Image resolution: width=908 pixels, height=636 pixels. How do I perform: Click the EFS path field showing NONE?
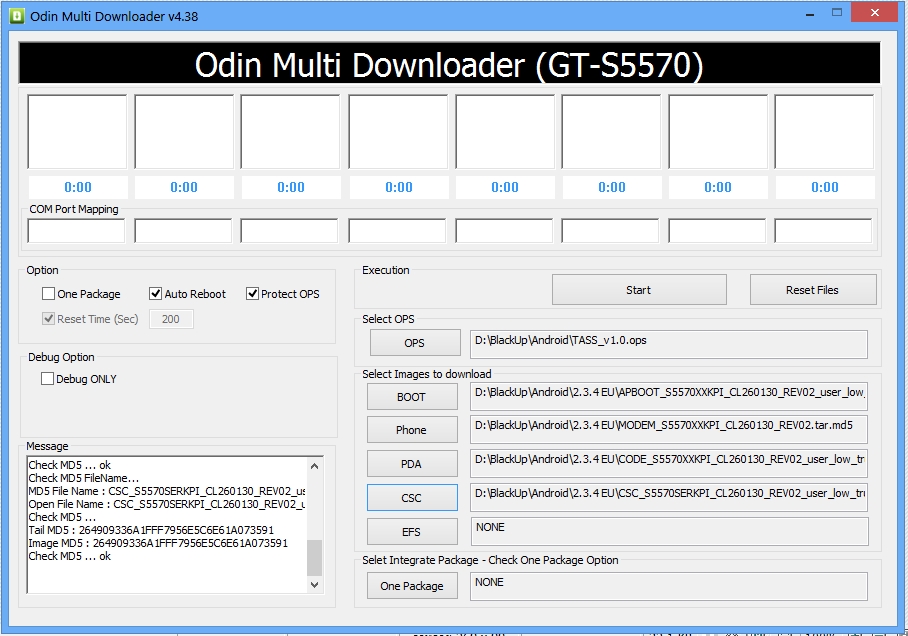(x=669, y=531)
